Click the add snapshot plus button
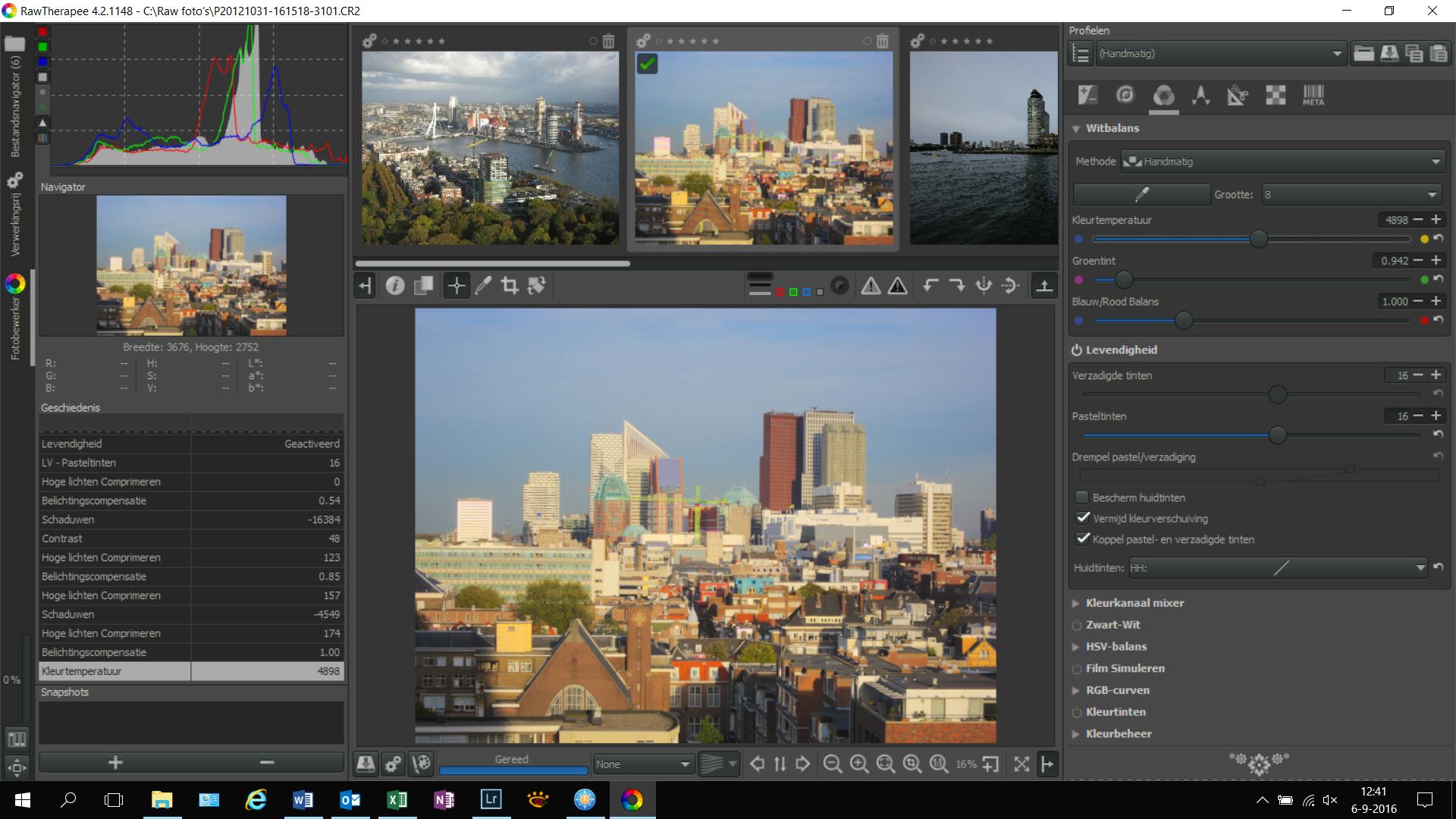This screenshot has height=819, width=1456. pyautogui.click(x=115, y=762)
